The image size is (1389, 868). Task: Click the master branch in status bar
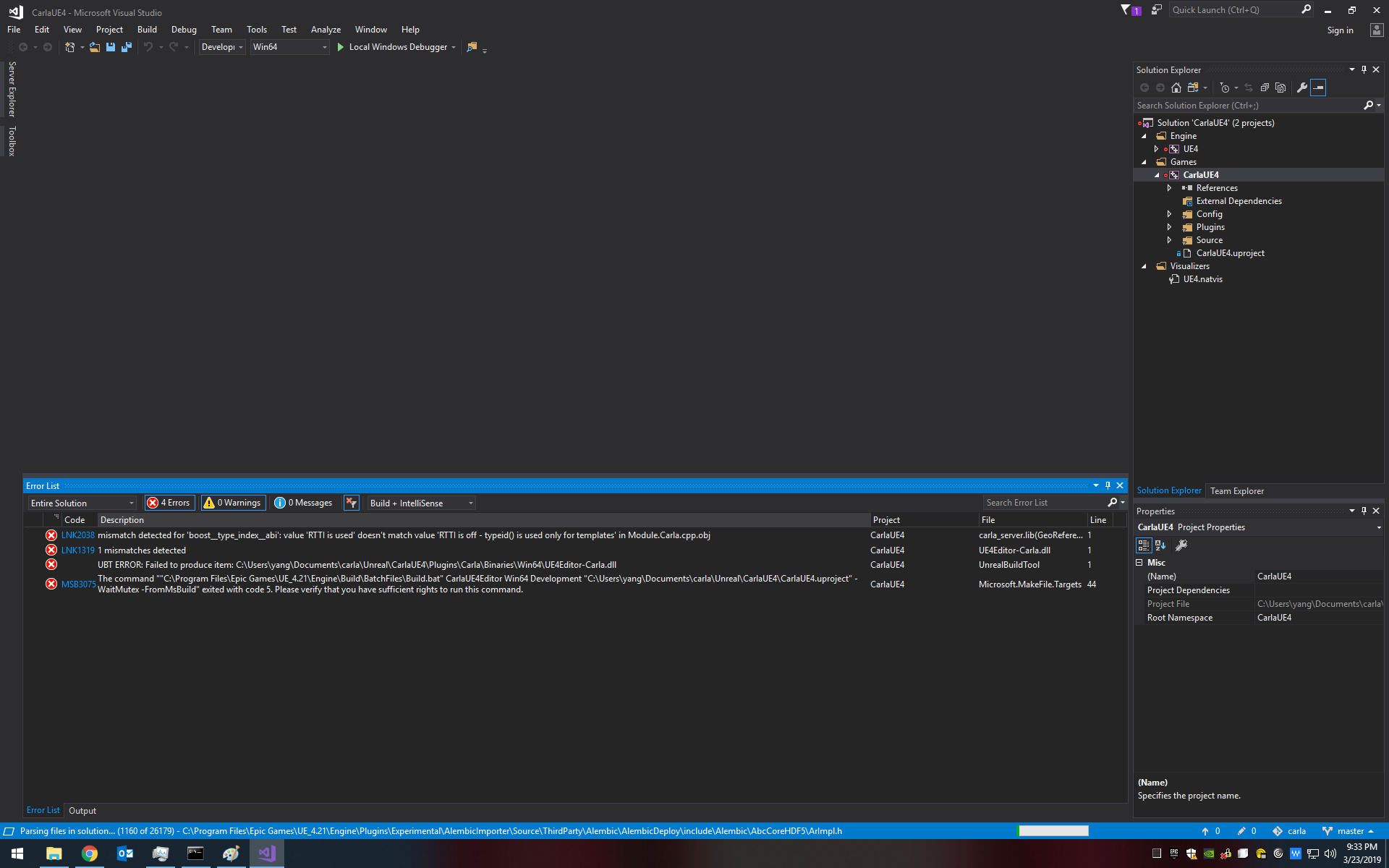click(1348, 831)
